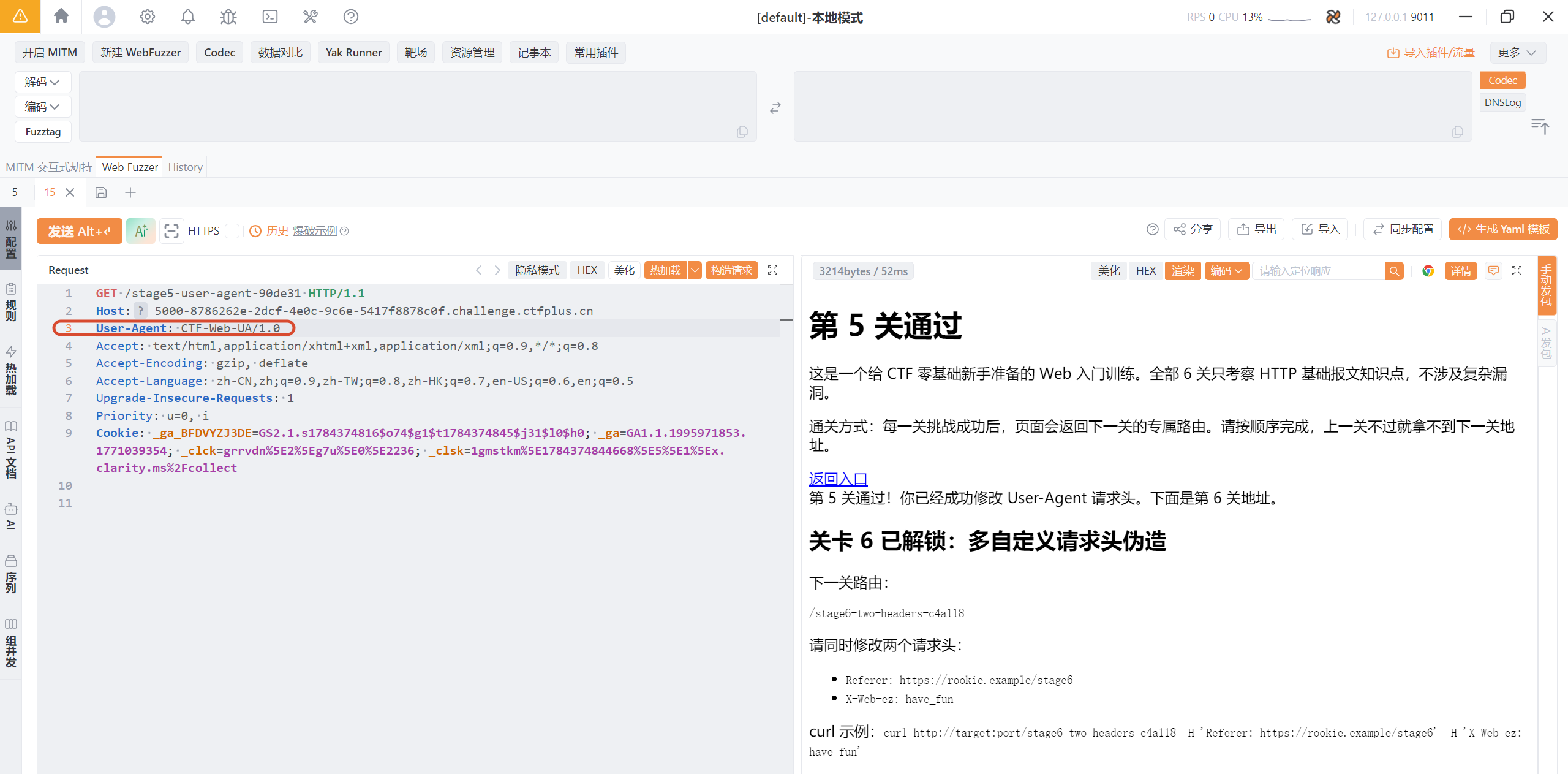Screen dimensions: 1568x774
Task: Expand the 解码 decode dropdown
Action: click(42, 82)
